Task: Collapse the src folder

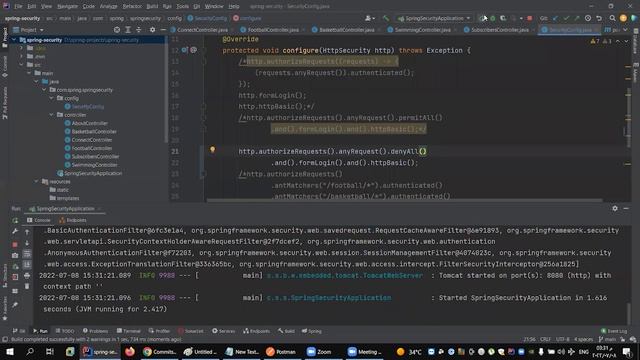Action: click(x=22, y=65)
